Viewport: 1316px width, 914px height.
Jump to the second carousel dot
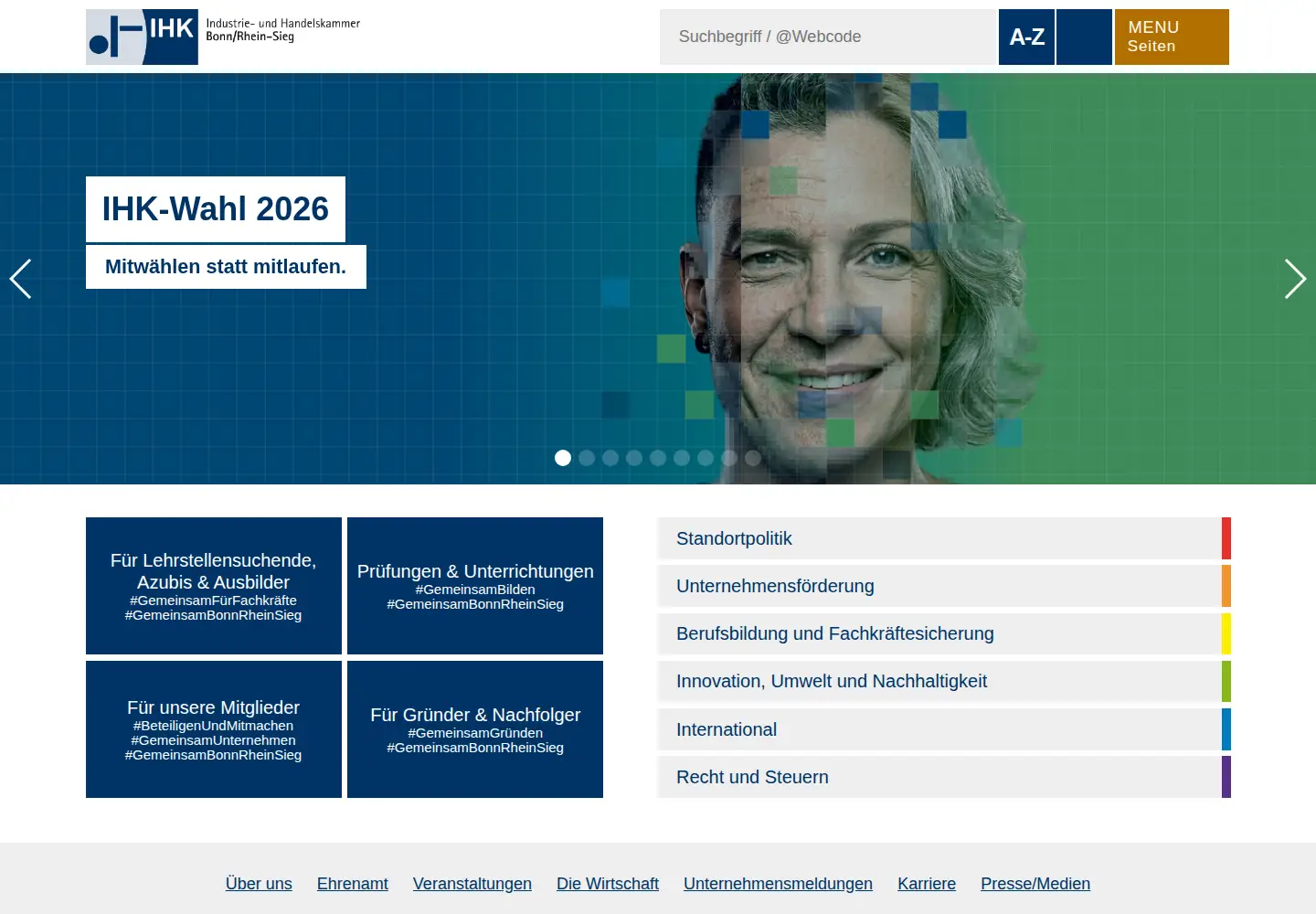click(x=587, y=458)
